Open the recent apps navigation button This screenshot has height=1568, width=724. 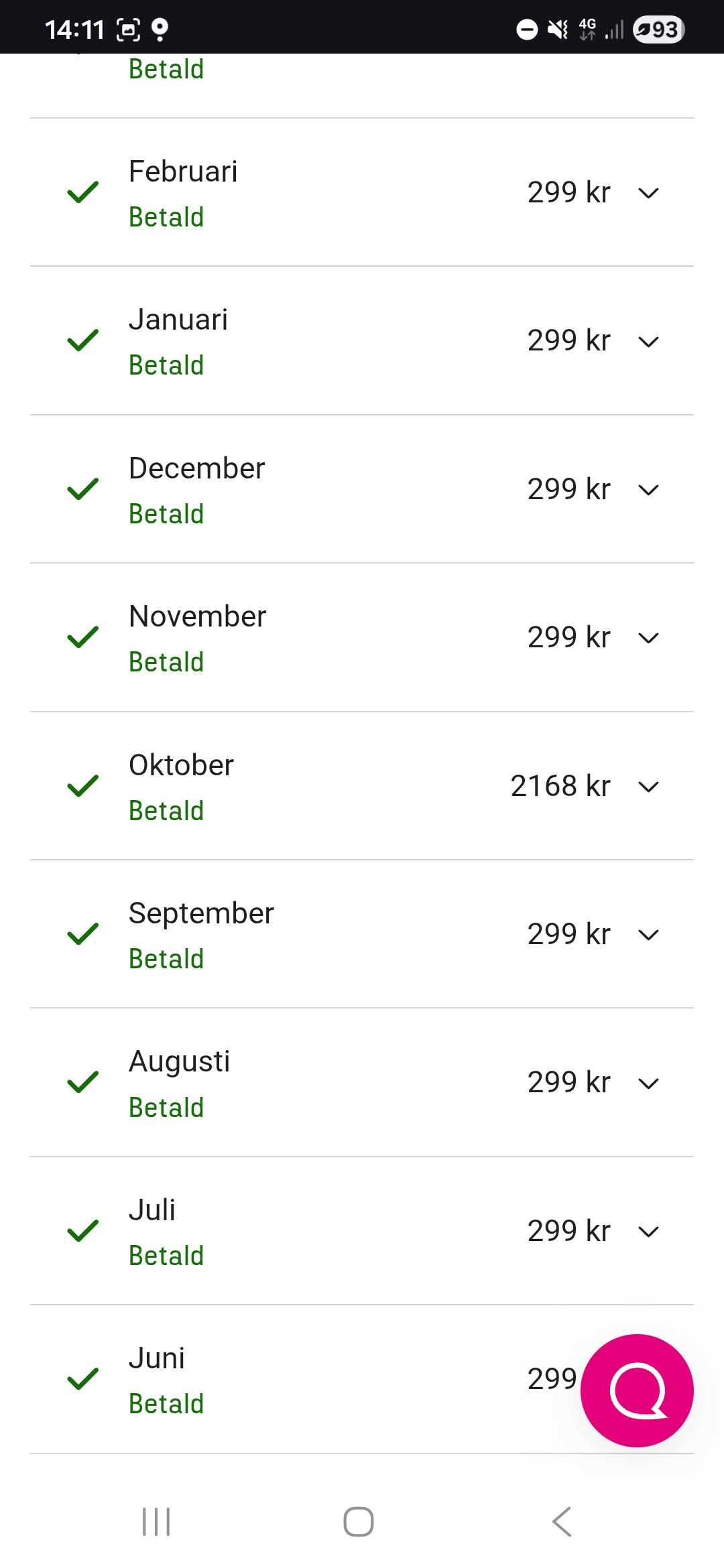point(156,1521)
